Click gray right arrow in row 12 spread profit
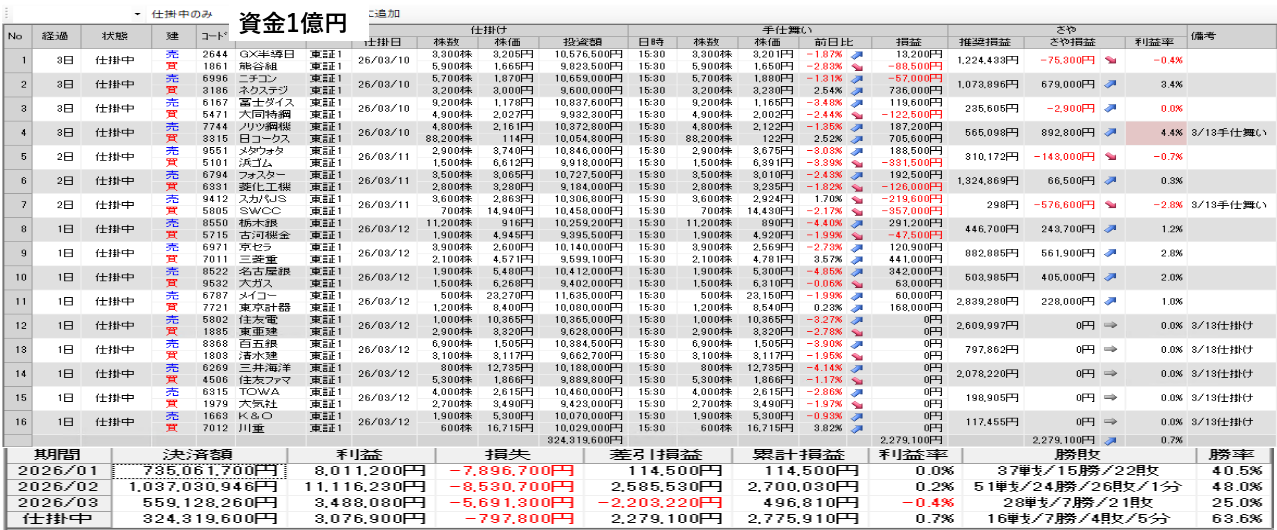Viewport: 1277px width, 530px height. pyautogui.click(x=1111, y=324)
